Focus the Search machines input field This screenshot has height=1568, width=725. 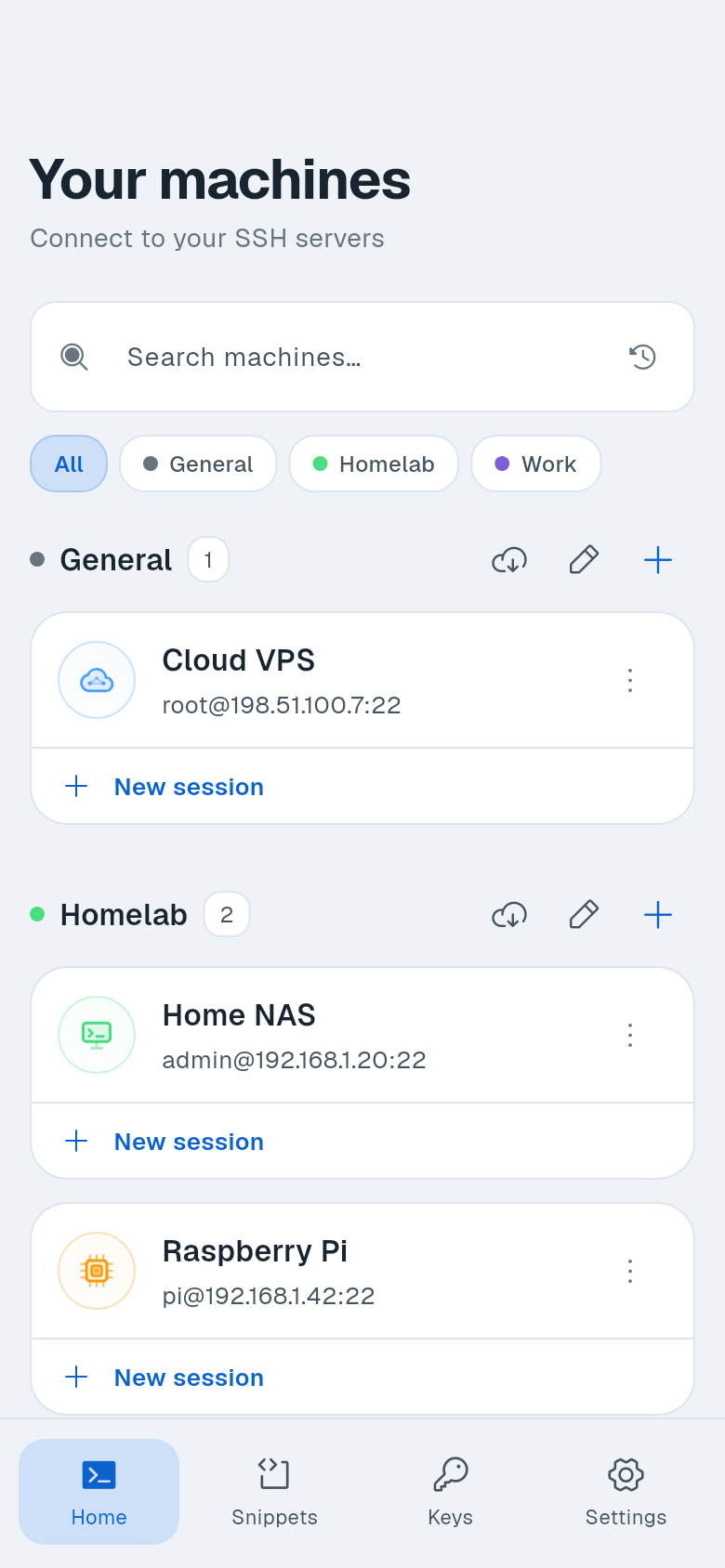pos(362,357)
